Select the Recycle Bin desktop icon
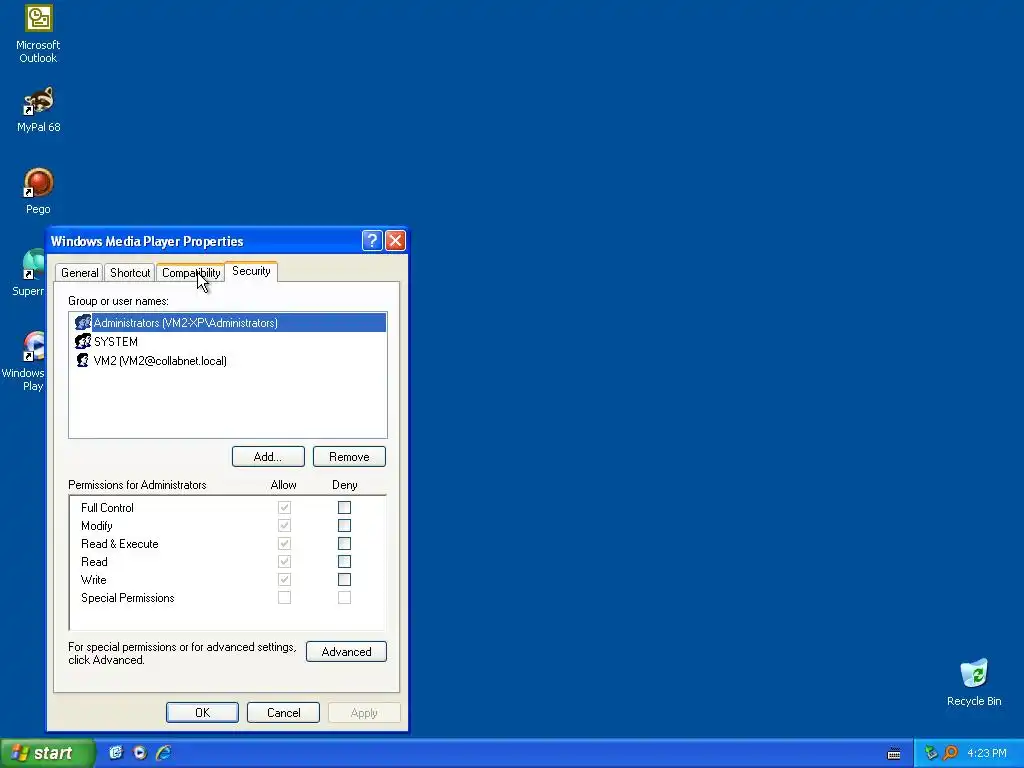This screenshot has height=768, width=1024. pos(974,682)
